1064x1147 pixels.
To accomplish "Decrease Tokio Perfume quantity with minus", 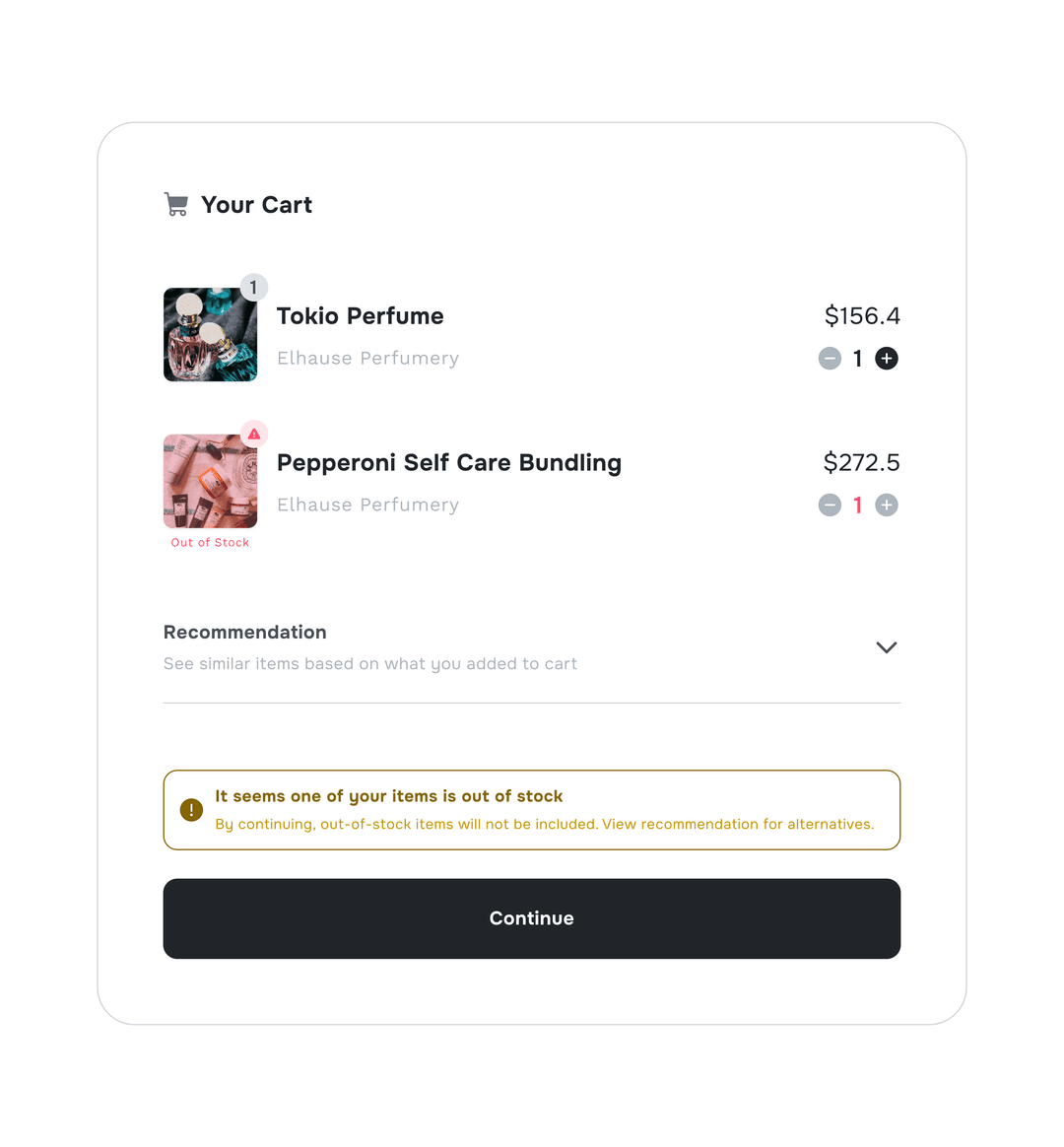I will 830,359.
